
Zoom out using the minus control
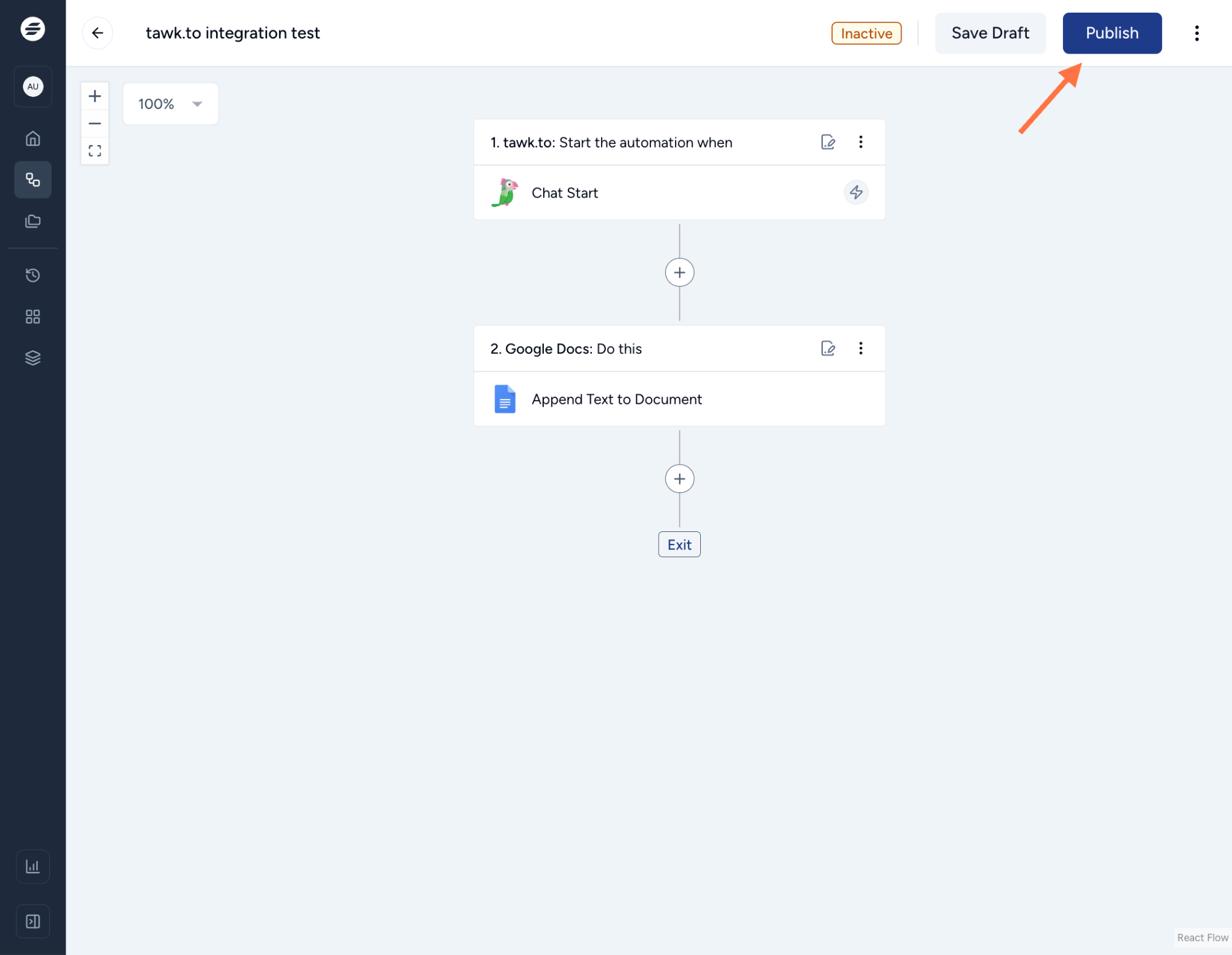coord(94,123)
